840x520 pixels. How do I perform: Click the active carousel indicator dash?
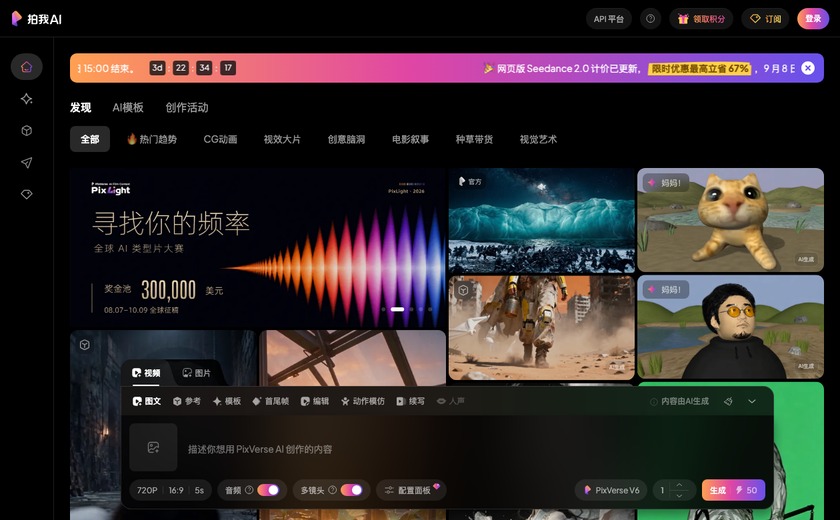pos(398,309)
